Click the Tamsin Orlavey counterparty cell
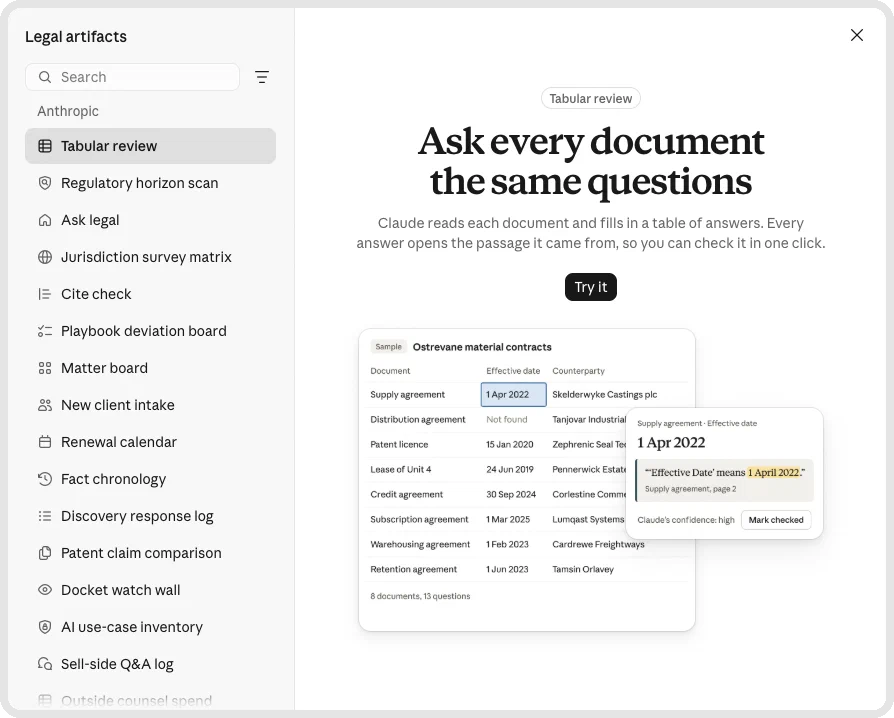This screenshot has width=894, height=718. pyautogui.click(x=583, y=570)
